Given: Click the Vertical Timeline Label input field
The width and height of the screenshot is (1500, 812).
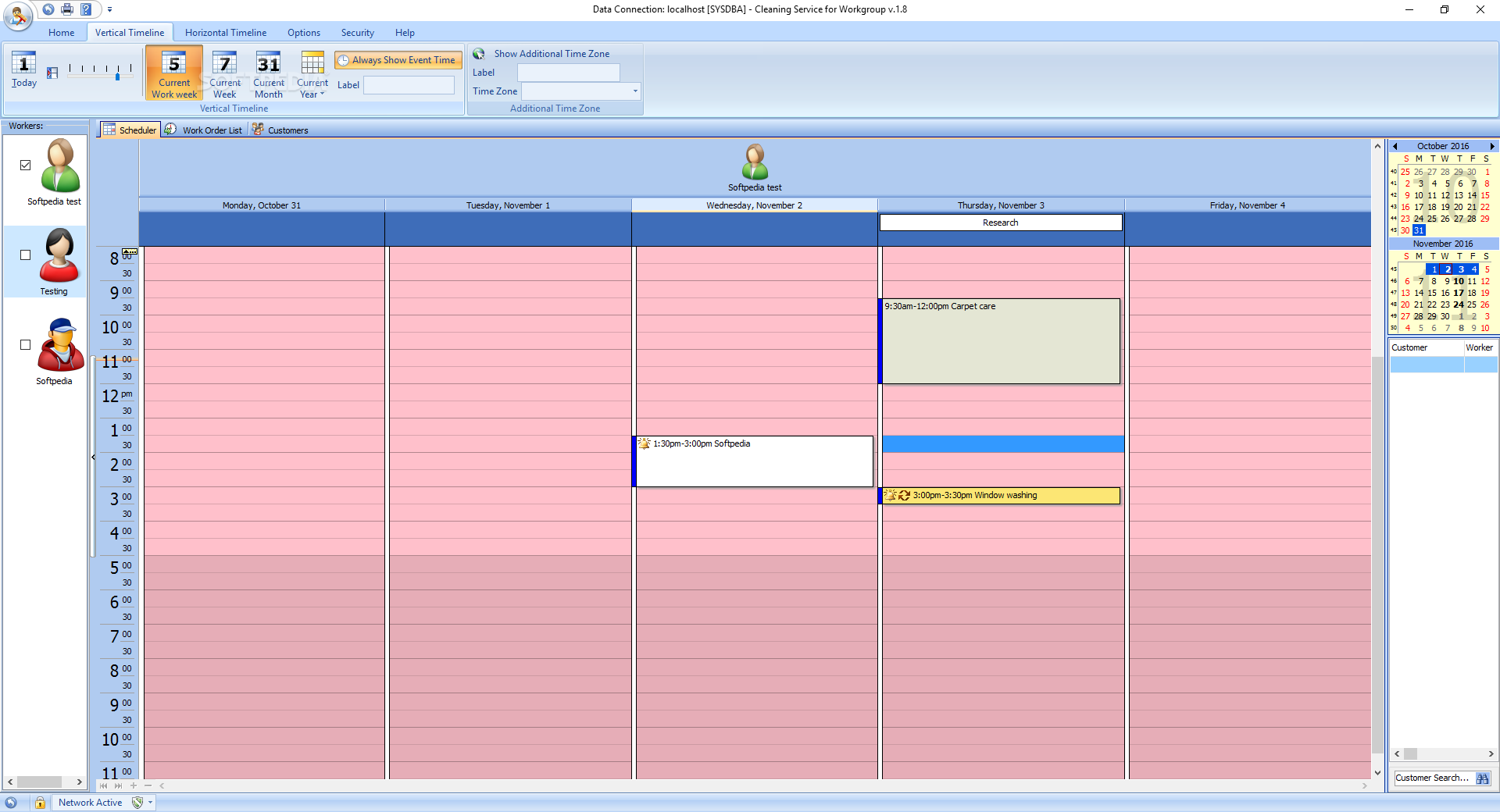Looking at the screenshot, I should click(x=409, y=85).
